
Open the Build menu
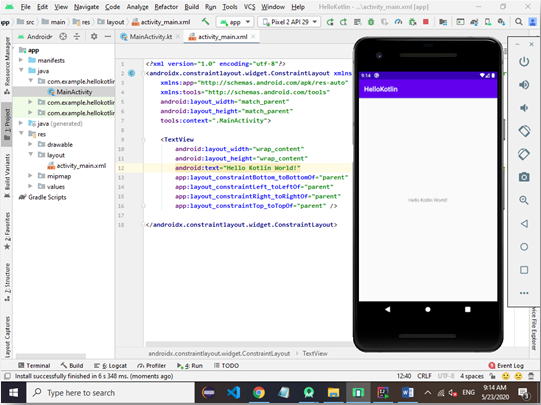(x=191, y=7)
